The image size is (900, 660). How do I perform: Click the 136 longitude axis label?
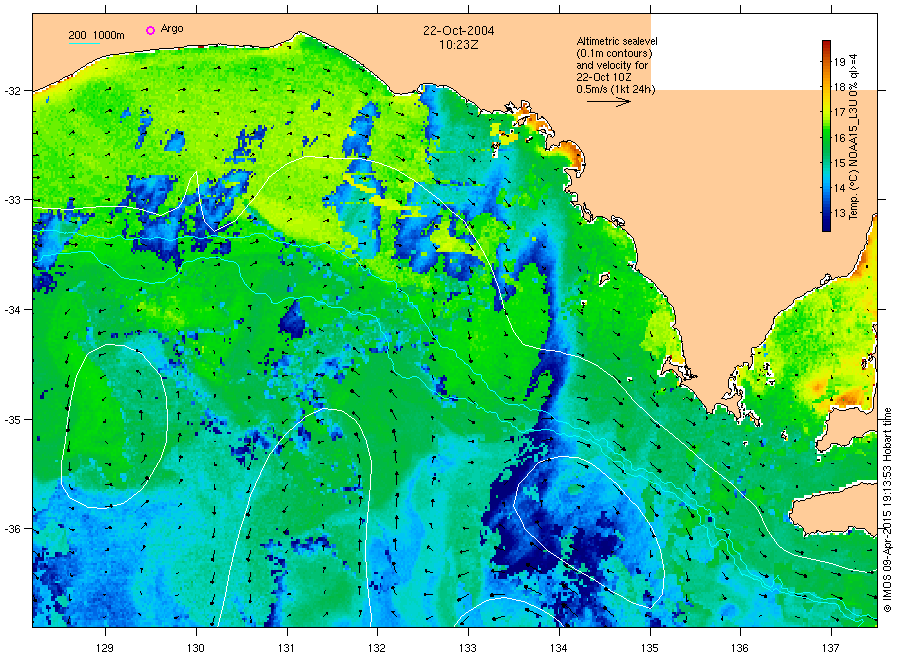click(740, 649)
